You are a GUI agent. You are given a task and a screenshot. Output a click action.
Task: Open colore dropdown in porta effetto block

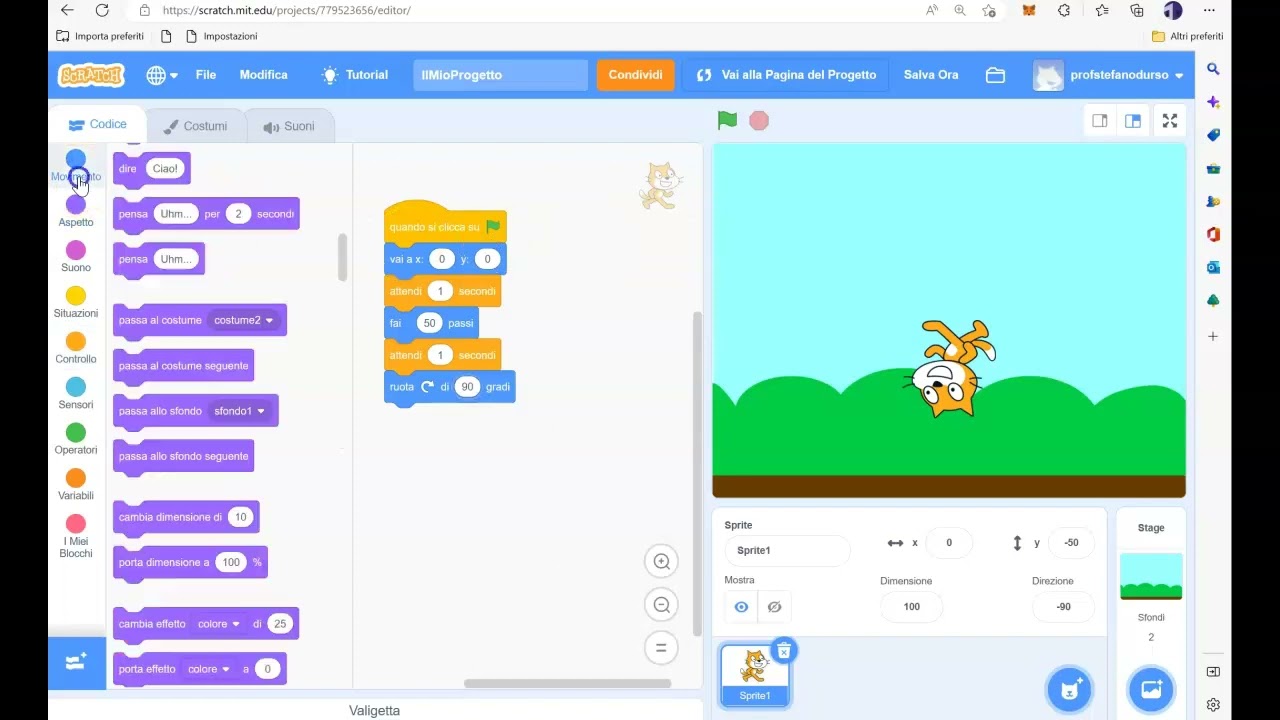210,669
